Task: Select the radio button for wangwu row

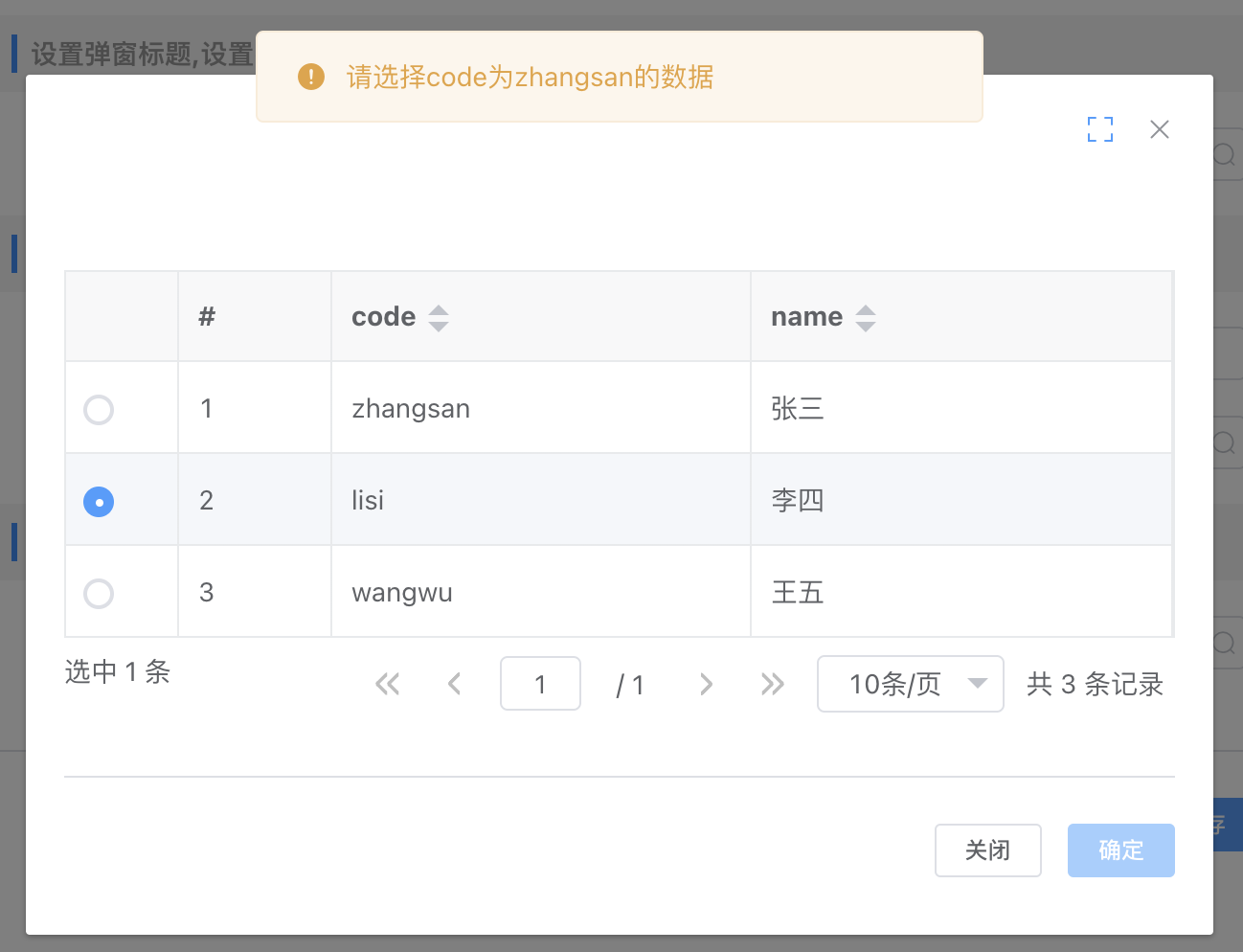Action: click(99, 594)
